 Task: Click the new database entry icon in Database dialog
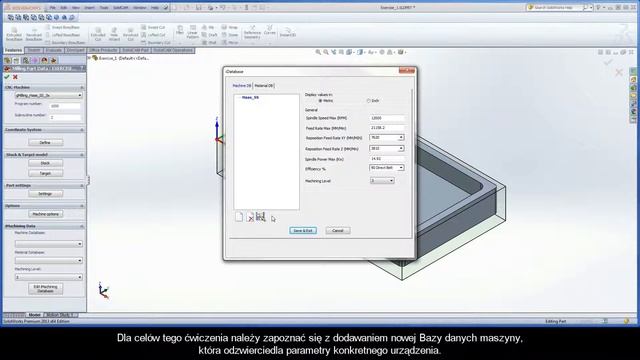239,217
